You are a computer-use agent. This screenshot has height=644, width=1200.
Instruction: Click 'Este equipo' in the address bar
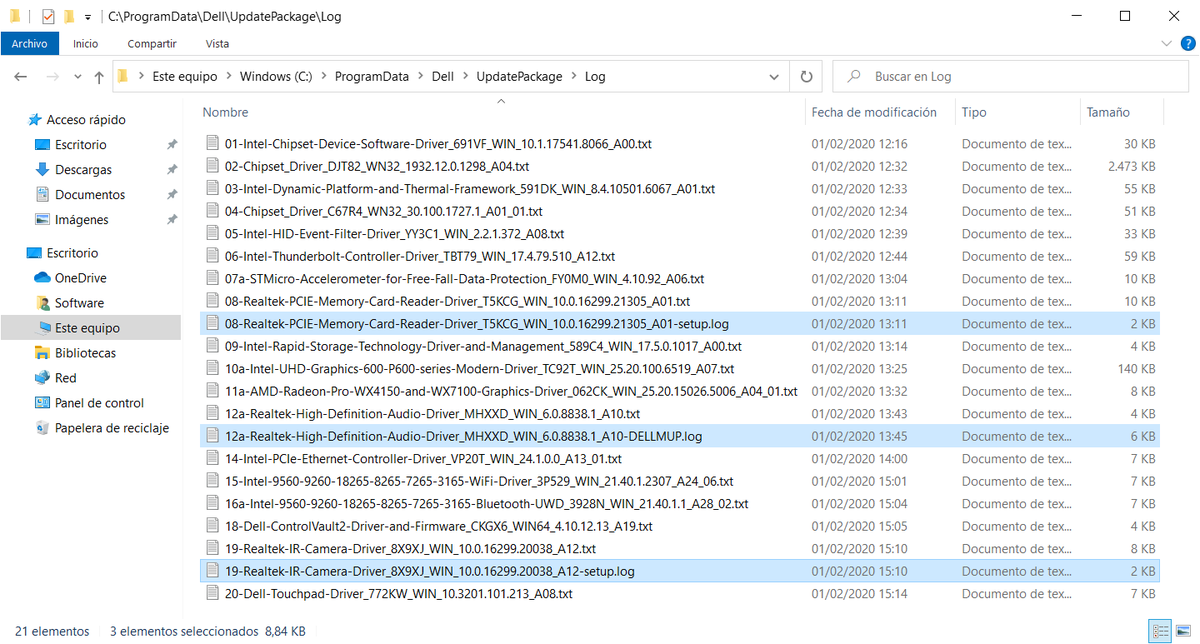pos(184,76)
